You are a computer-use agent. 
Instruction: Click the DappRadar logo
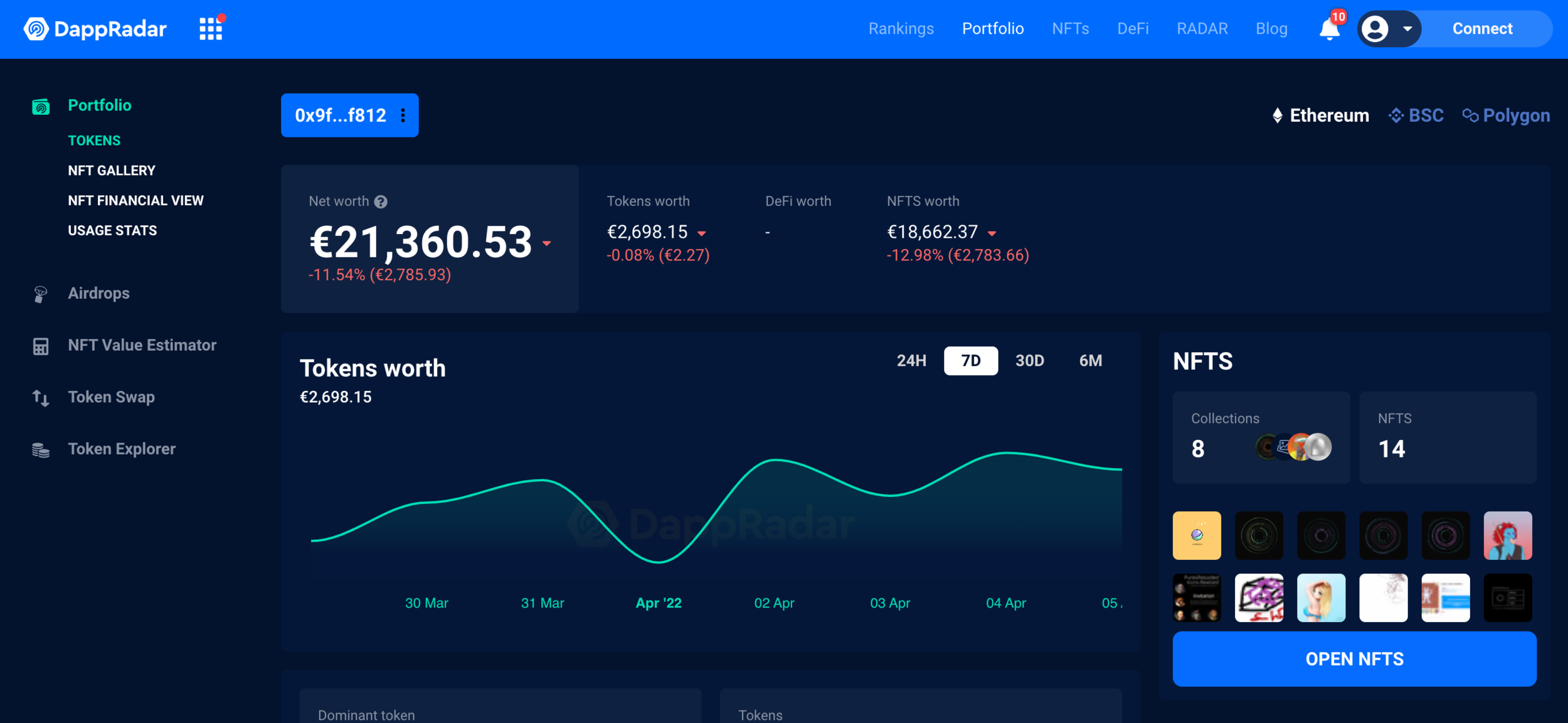point(95,29)
